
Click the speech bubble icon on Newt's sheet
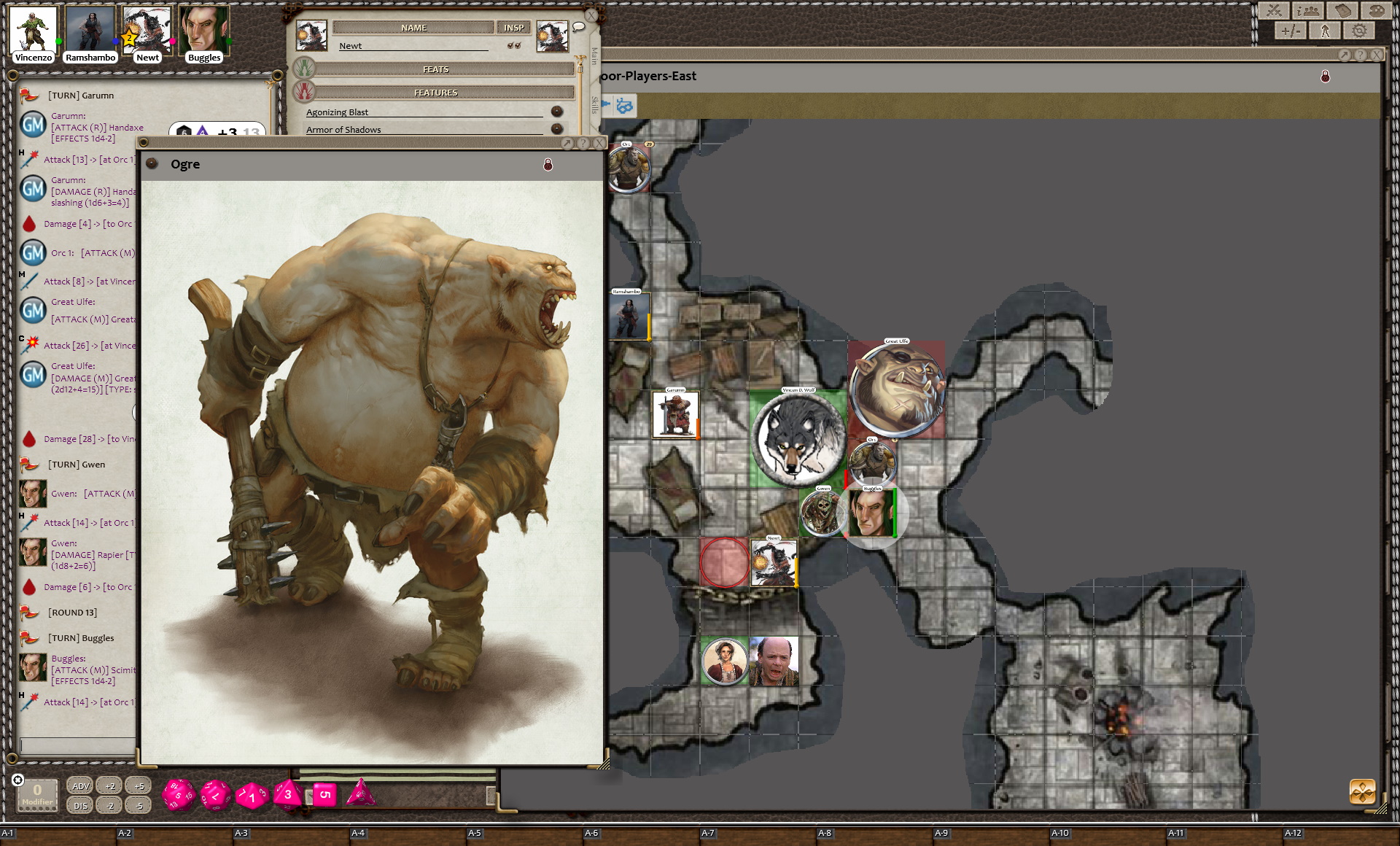(579, 27)
